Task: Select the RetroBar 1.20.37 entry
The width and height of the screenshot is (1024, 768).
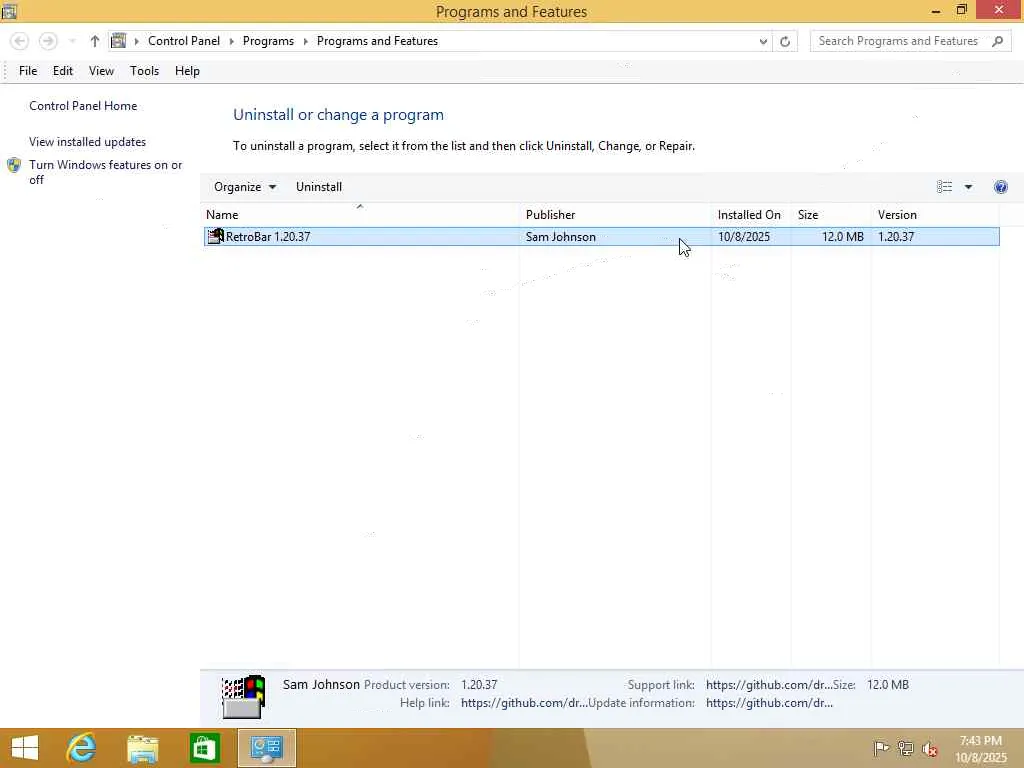Action: (601, 236)
